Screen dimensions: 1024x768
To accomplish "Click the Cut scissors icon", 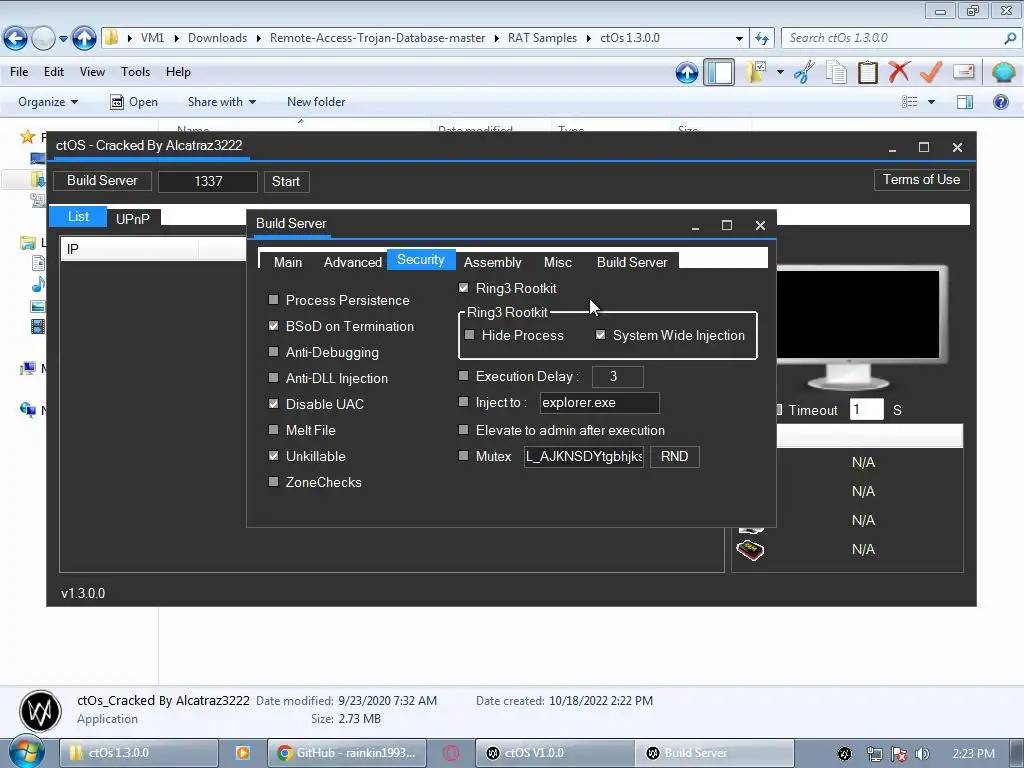I will pos(804,72).
